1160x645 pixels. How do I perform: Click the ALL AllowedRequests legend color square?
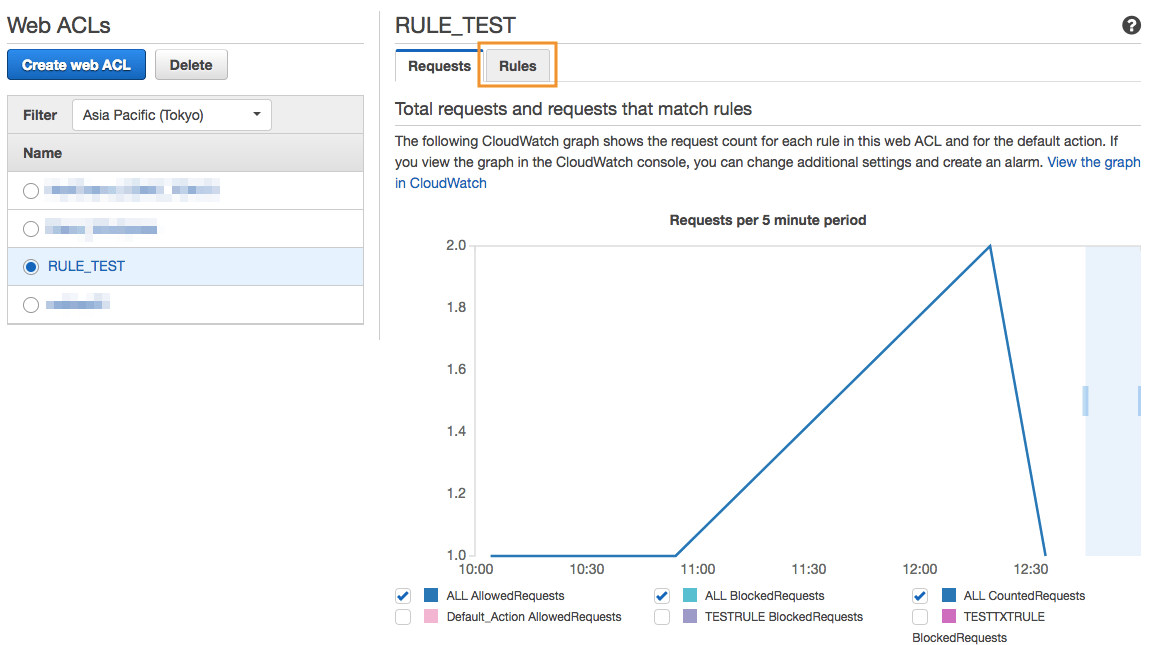coord(431,596)
